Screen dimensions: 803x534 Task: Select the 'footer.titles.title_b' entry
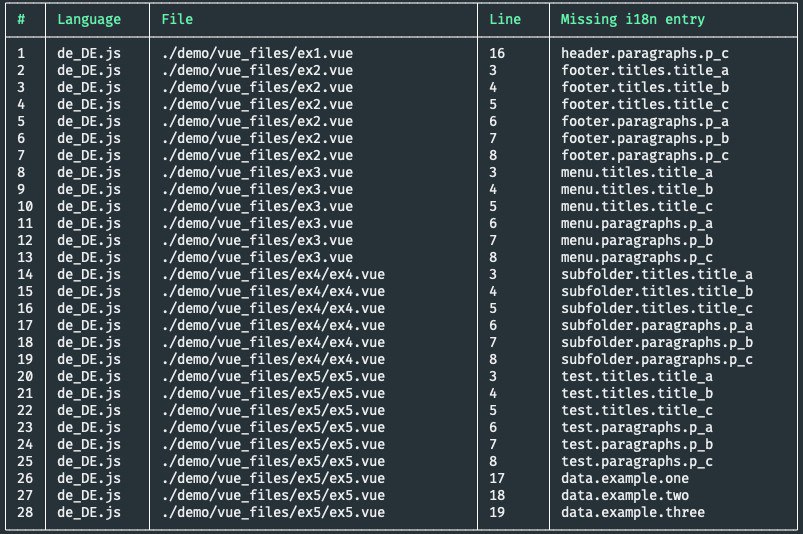tap(645, 87)
